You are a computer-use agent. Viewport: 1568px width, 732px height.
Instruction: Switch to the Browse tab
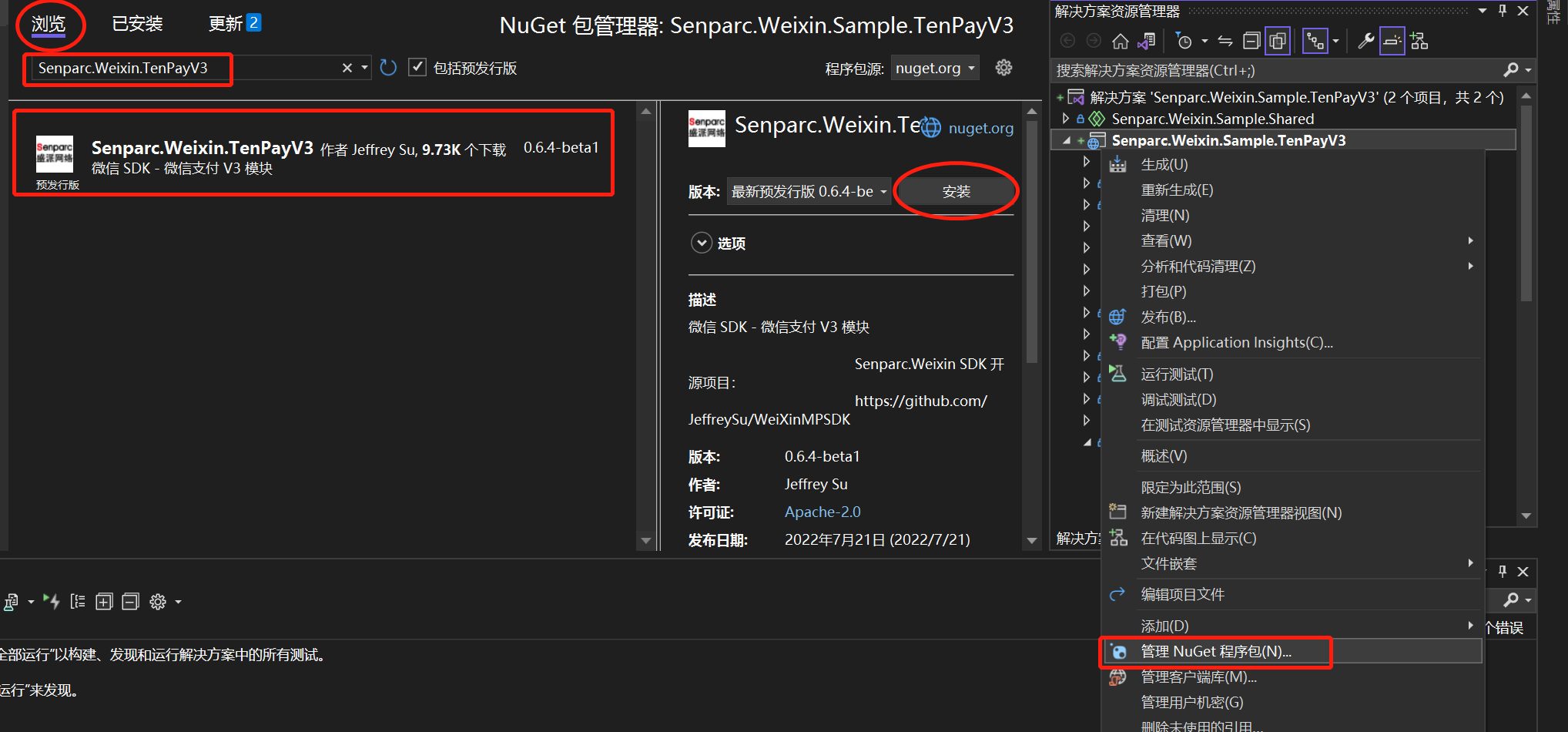49,24
